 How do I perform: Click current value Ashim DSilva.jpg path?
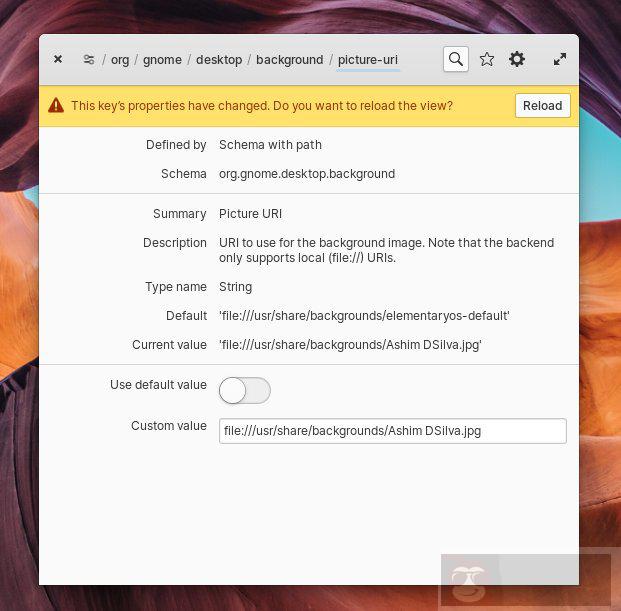tap(350, 345)
